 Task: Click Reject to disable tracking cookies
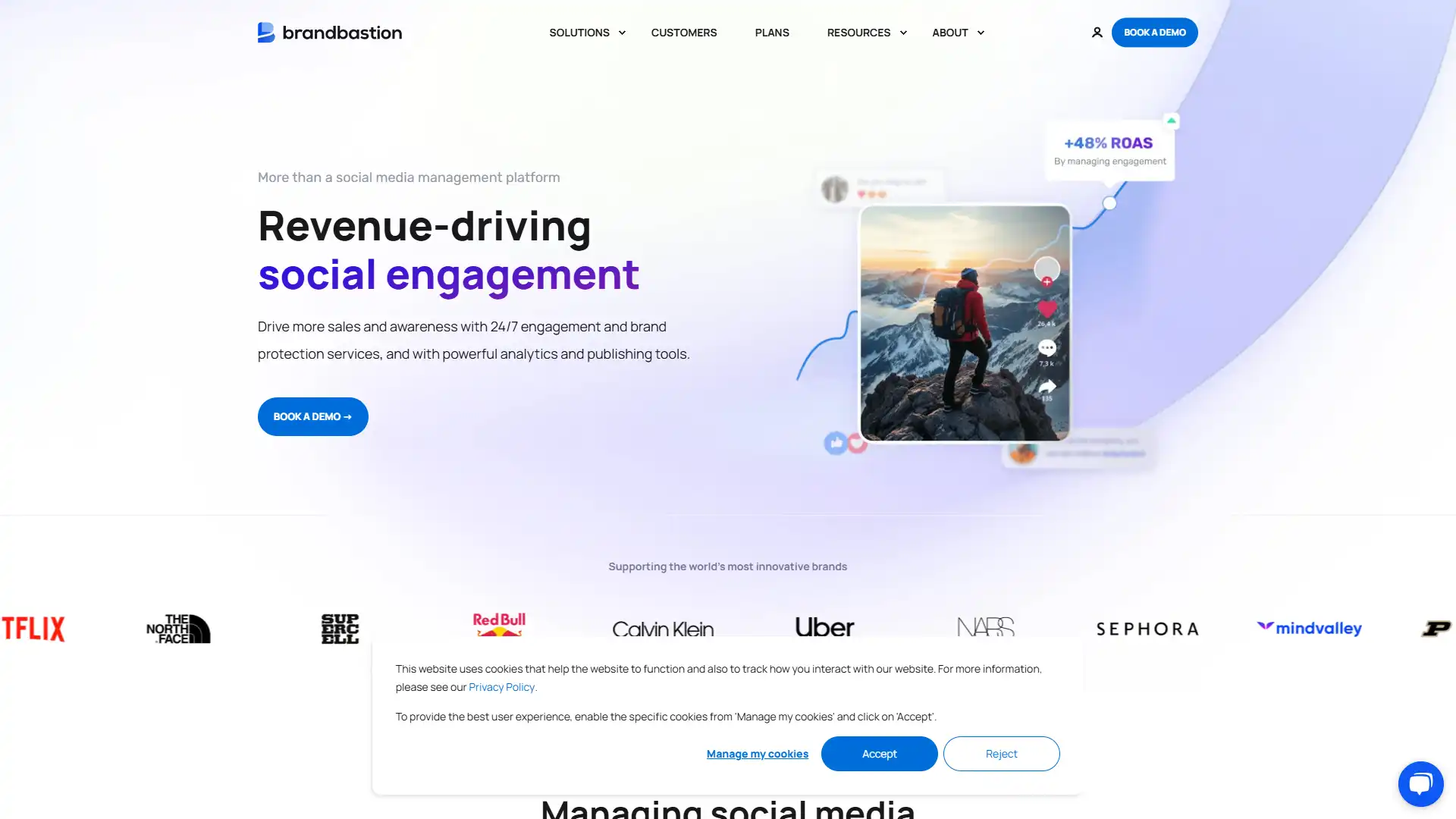click(x=1000, y=753)
